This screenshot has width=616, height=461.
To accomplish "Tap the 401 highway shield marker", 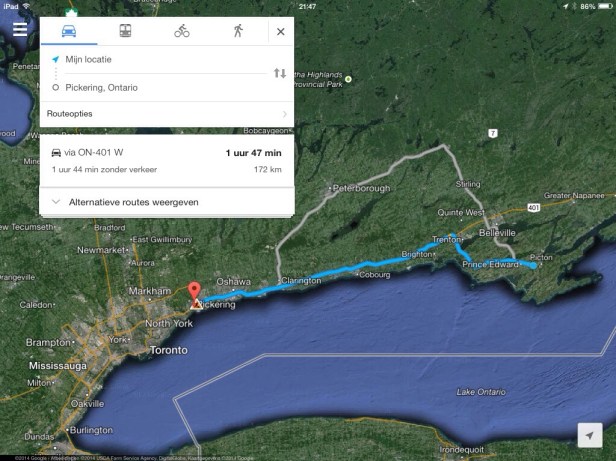I will pos(533,208).
